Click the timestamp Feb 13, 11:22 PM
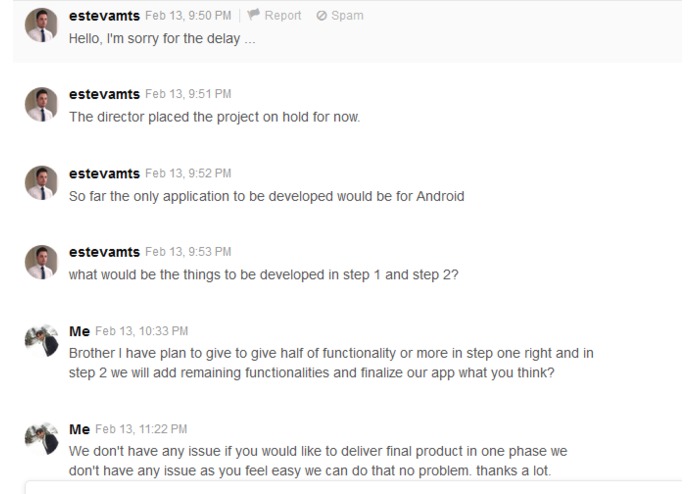This screenshot has height=494, width=695. 141,429
